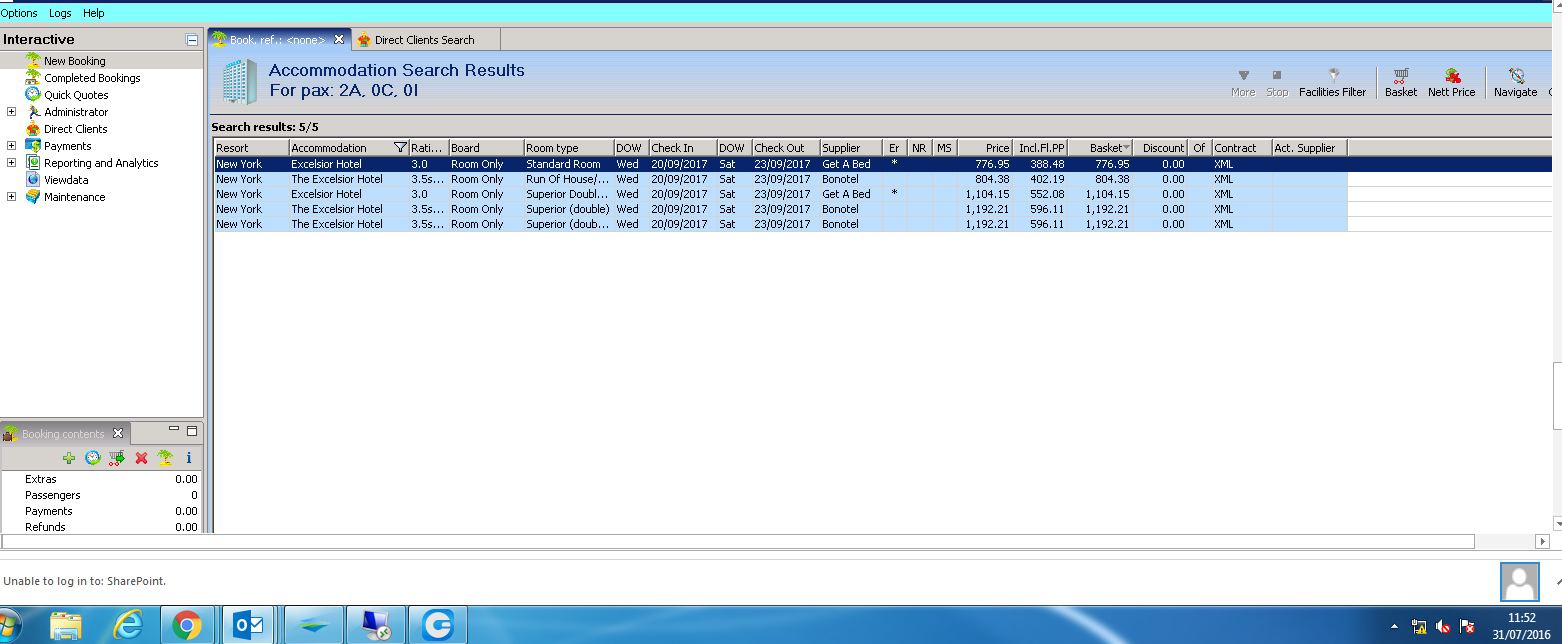Open Windows Explorer from taskbar

pos(66,626)
